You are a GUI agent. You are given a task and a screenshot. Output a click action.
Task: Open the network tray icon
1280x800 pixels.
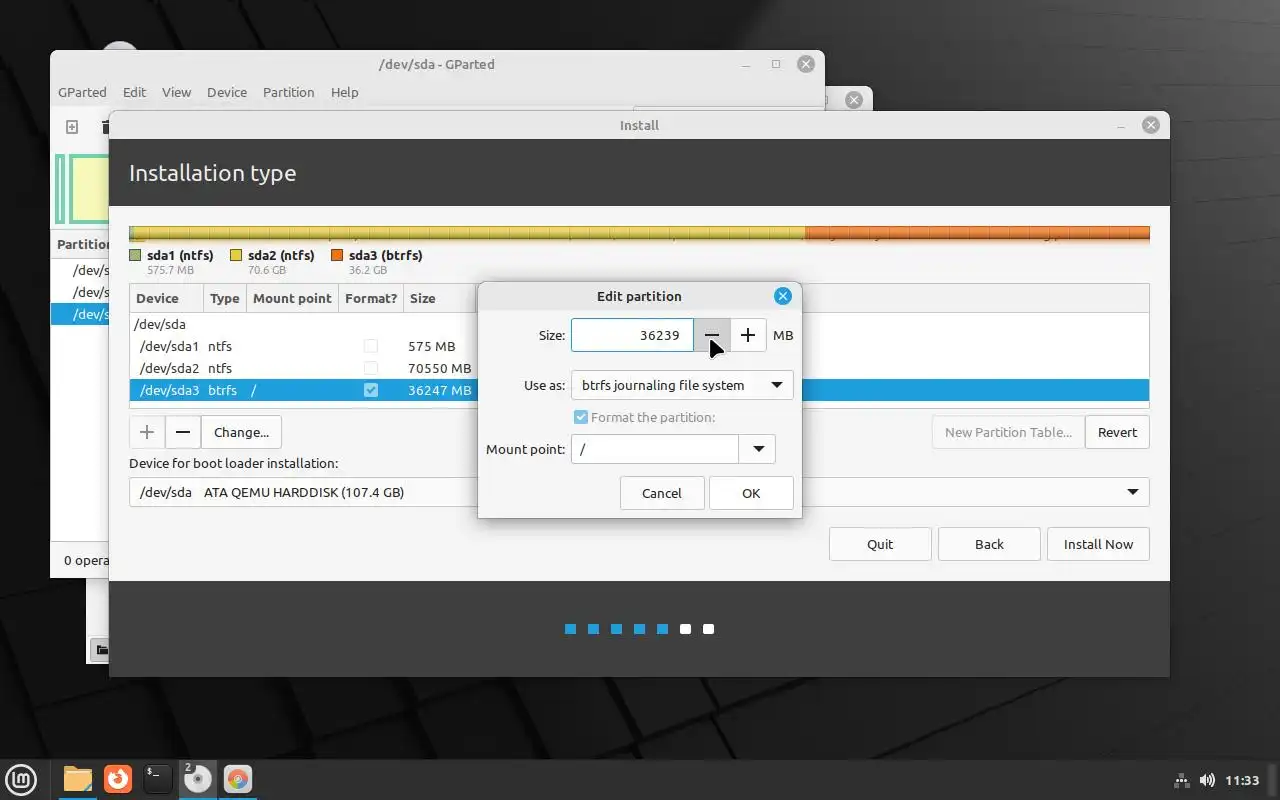click(1181, 780)
